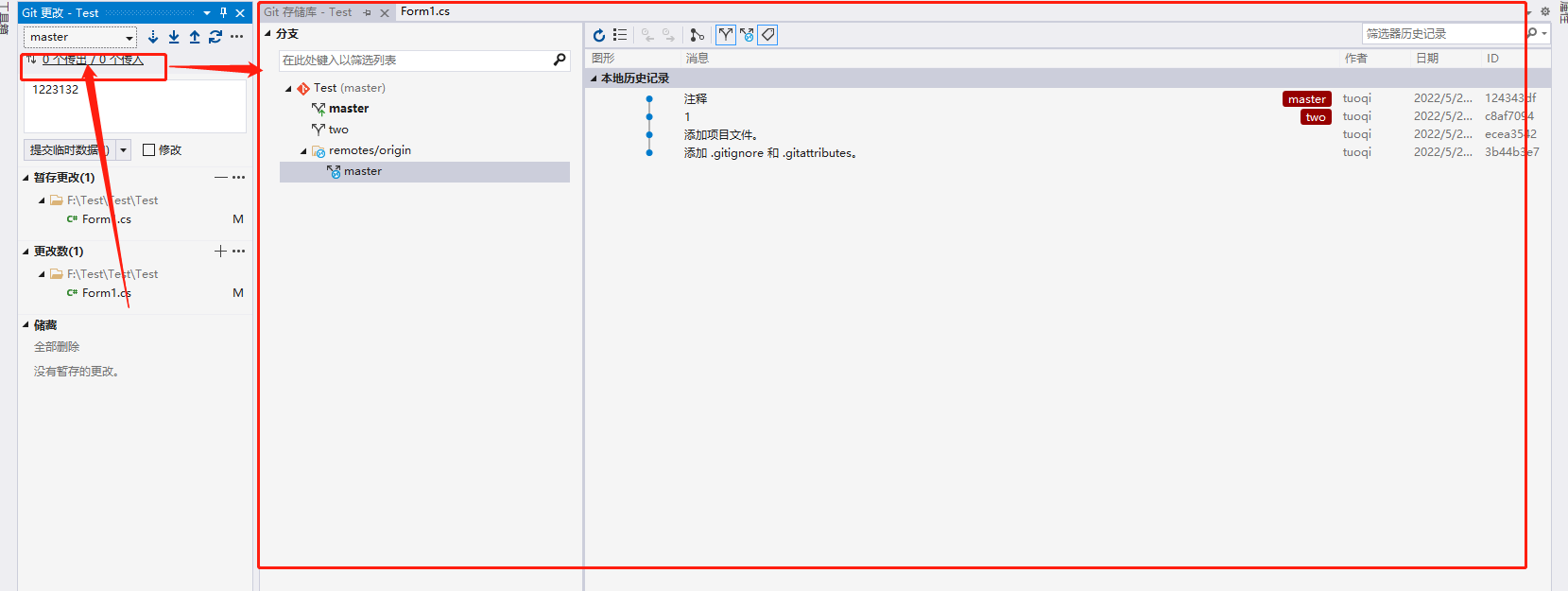The width and height of the screenshot is (1568, 591).
Task: Click the branch filter search icon
Action: (x=560, y=60)
